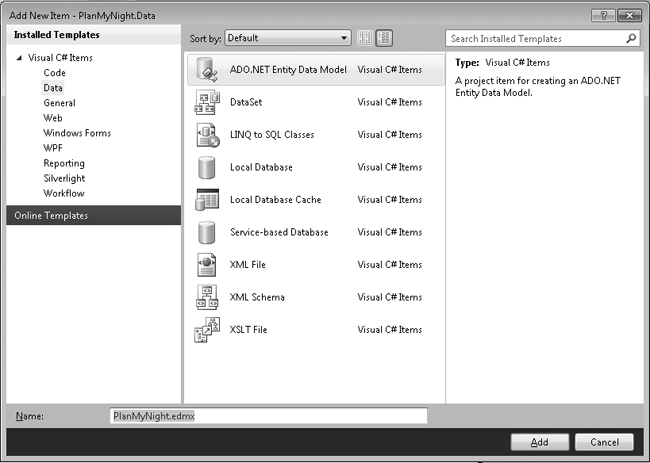Select 'LINQ to SQL Classes' name

coord(272,135)
